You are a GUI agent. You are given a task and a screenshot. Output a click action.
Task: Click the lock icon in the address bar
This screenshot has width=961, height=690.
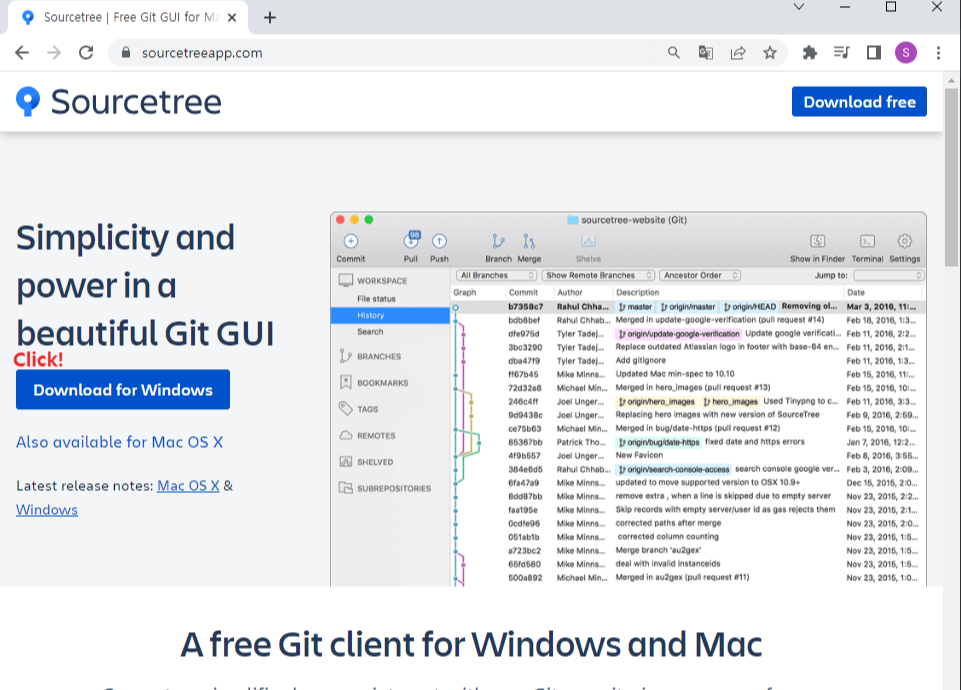coord(126,53)
